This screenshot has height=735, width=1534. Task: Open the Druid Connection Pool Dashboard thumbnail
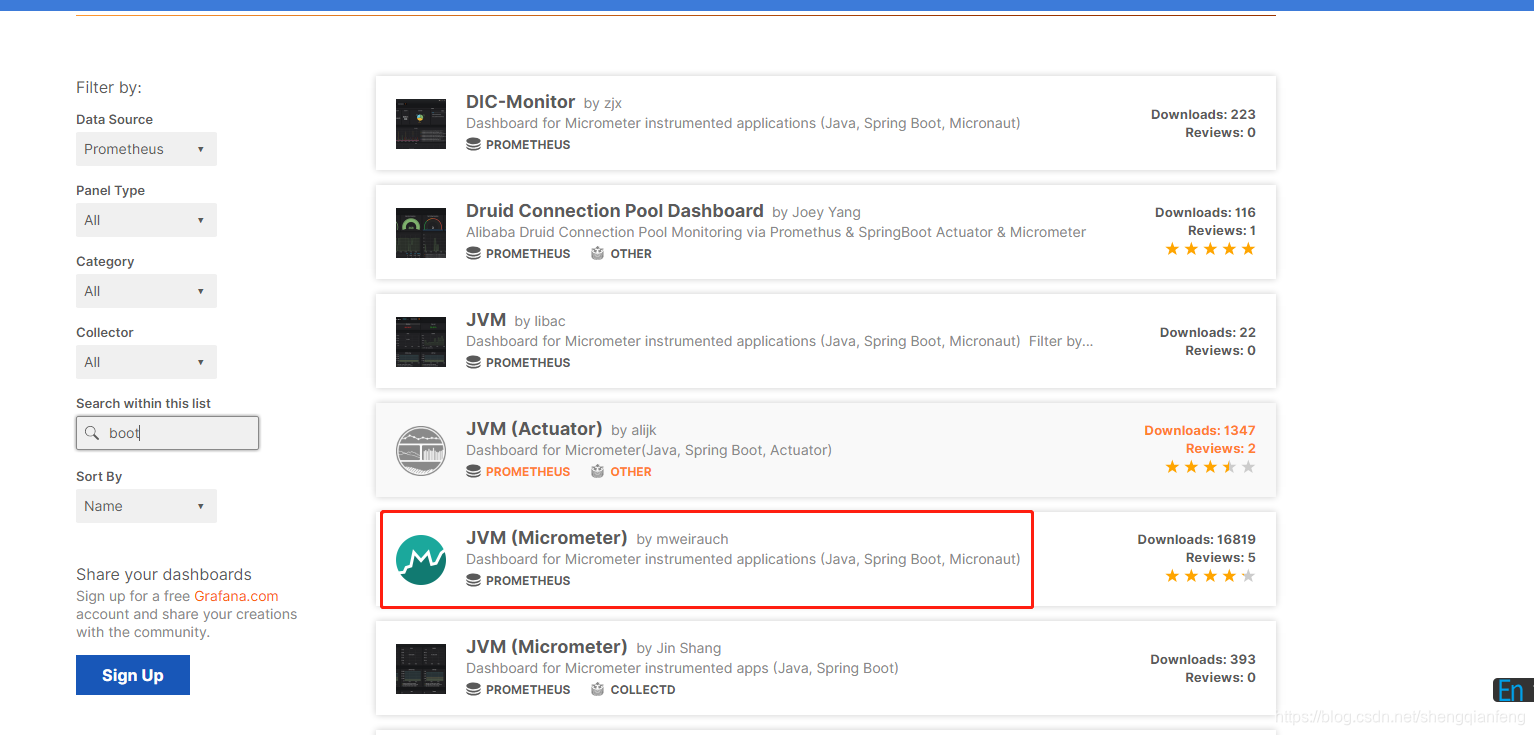421,233
